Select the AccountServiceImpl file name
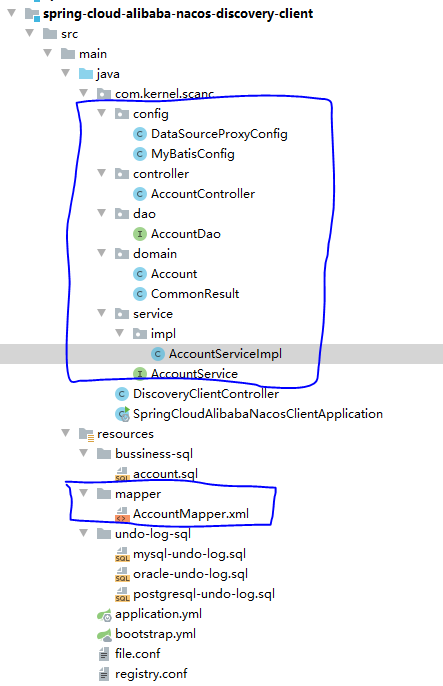 pos(225,354)
